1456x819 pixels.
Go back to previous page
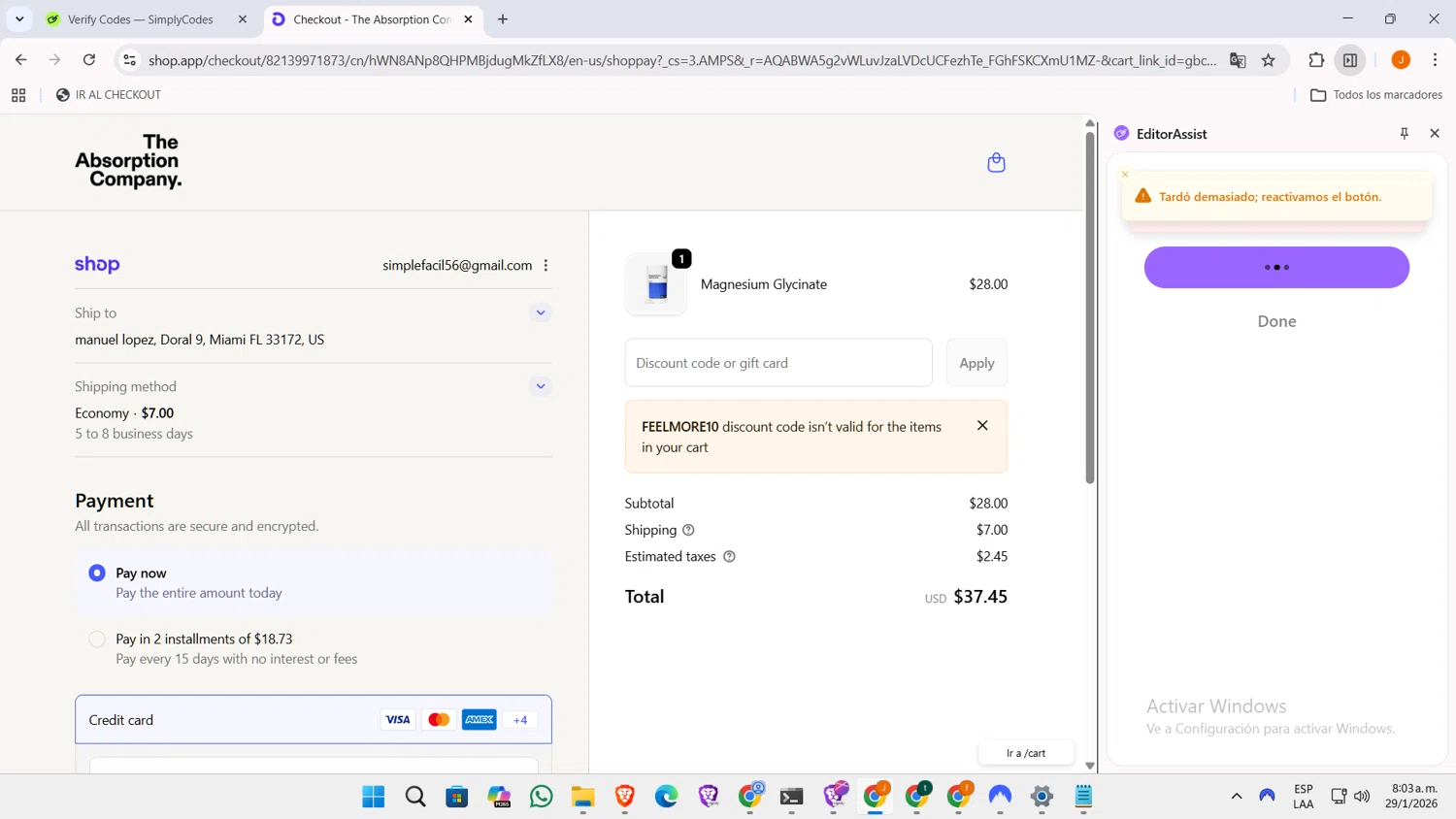click(x=20, y=60)
